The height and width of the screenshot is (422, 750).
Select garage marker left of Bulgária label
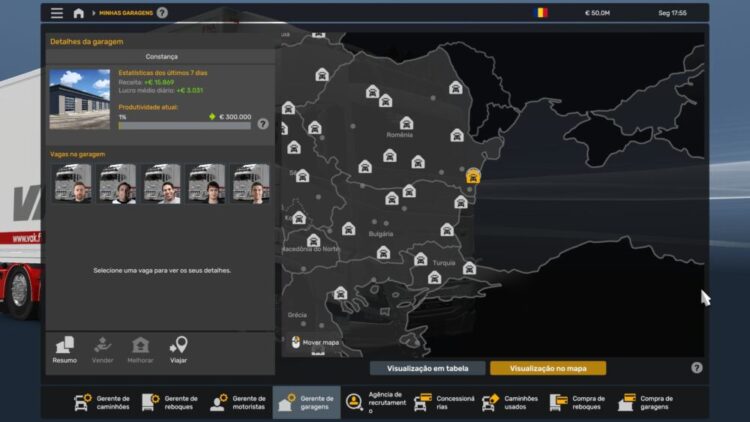pos(349,229)
